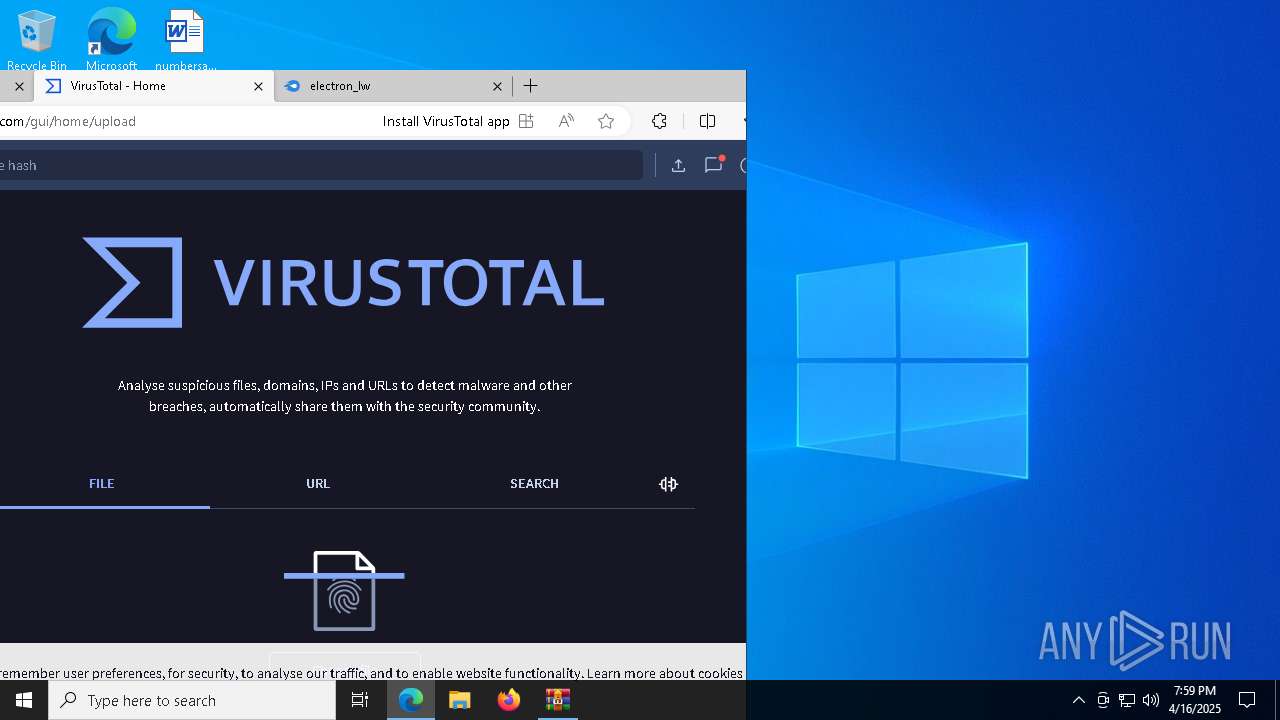Open browser Extensions puzzle icon
Screen dimensions: 1280x720
[659, 121]
